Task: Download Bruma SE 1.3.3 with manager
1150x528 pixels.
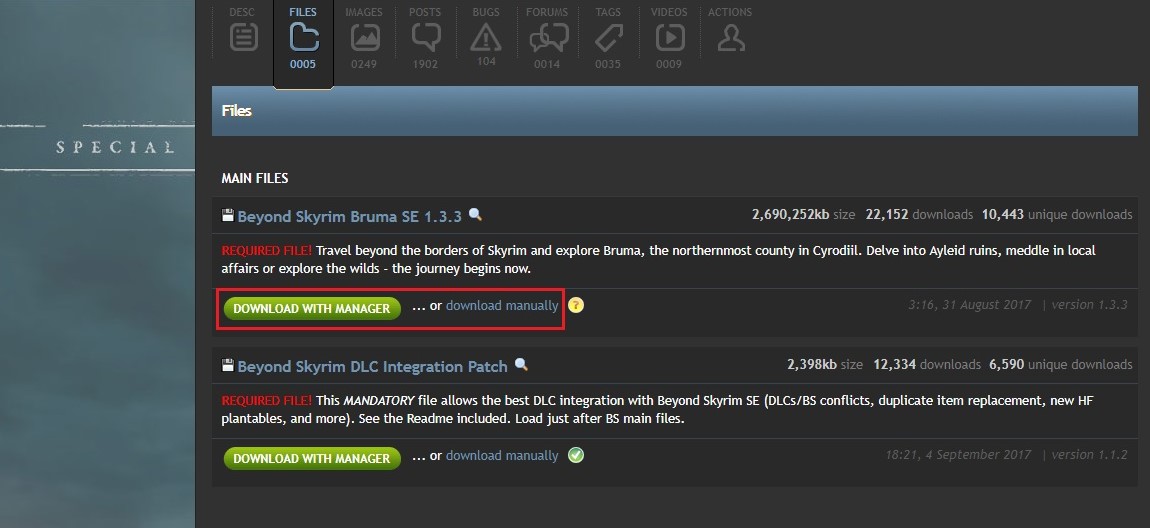Action: coord(312,308)
